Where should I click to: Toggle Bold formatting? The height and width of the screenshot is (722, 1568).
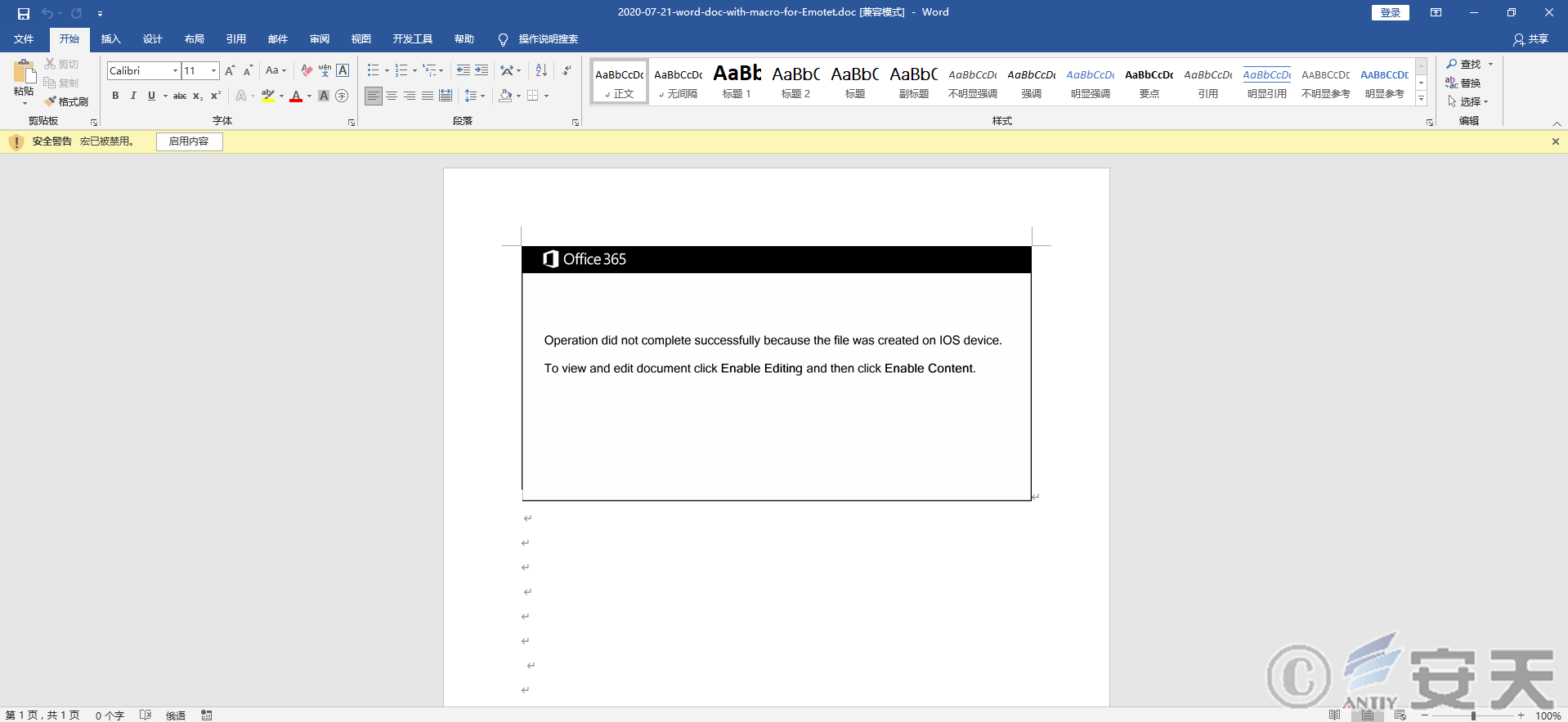pyautogui.click(x=115, y=96)
